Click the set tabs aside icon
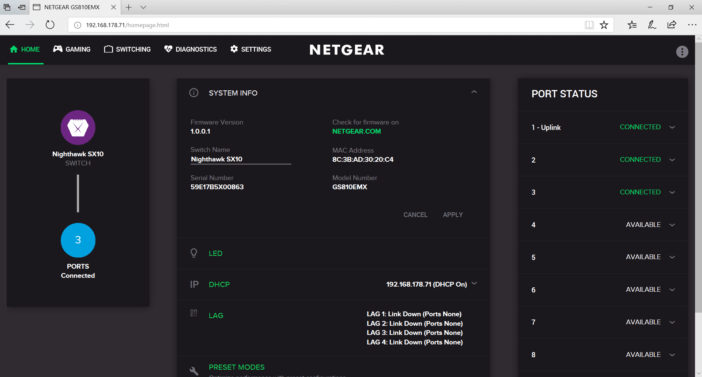The width and height of the screenshot is (702, 377). point(21,7)
